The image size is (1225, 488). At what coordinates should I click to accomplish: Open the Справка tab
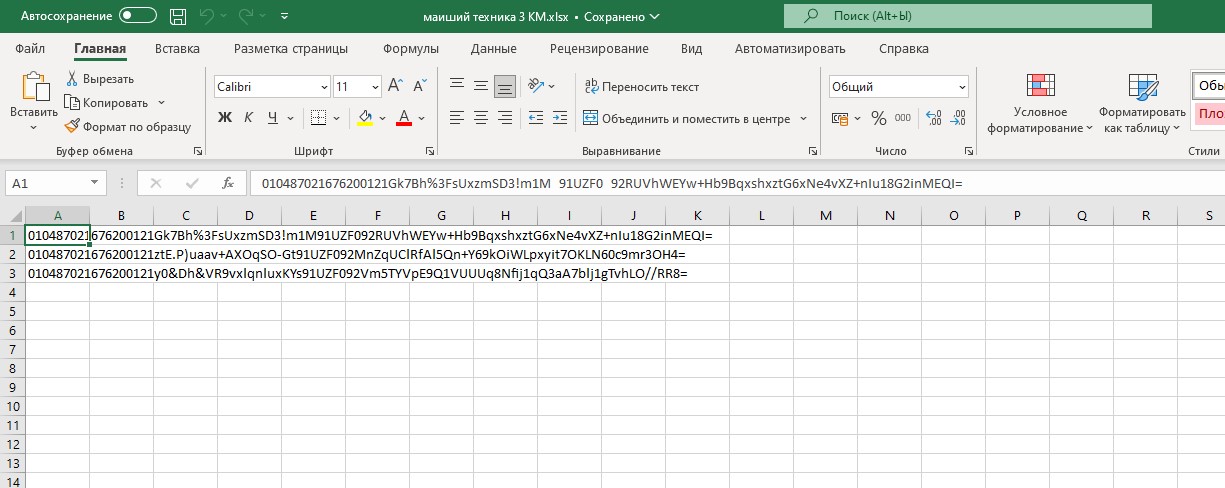click(903, 48)
